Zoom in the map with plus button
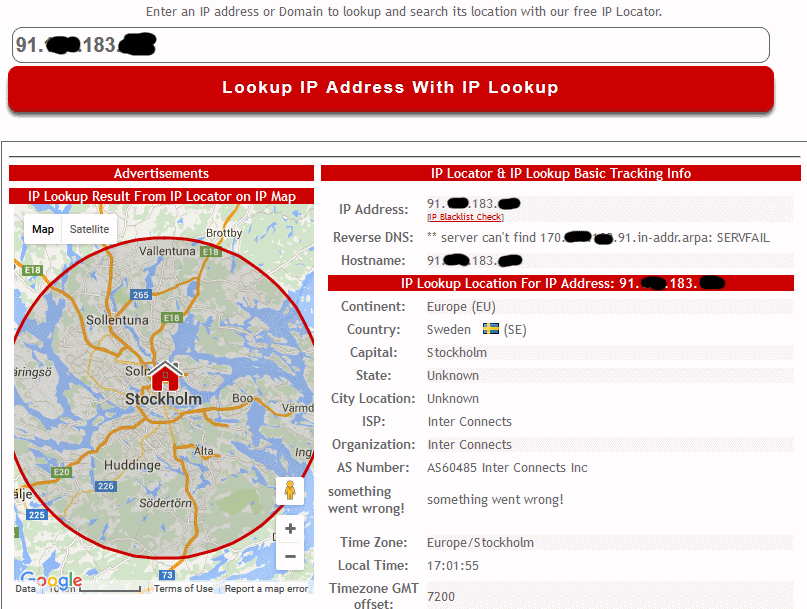 tap(290, 529)
